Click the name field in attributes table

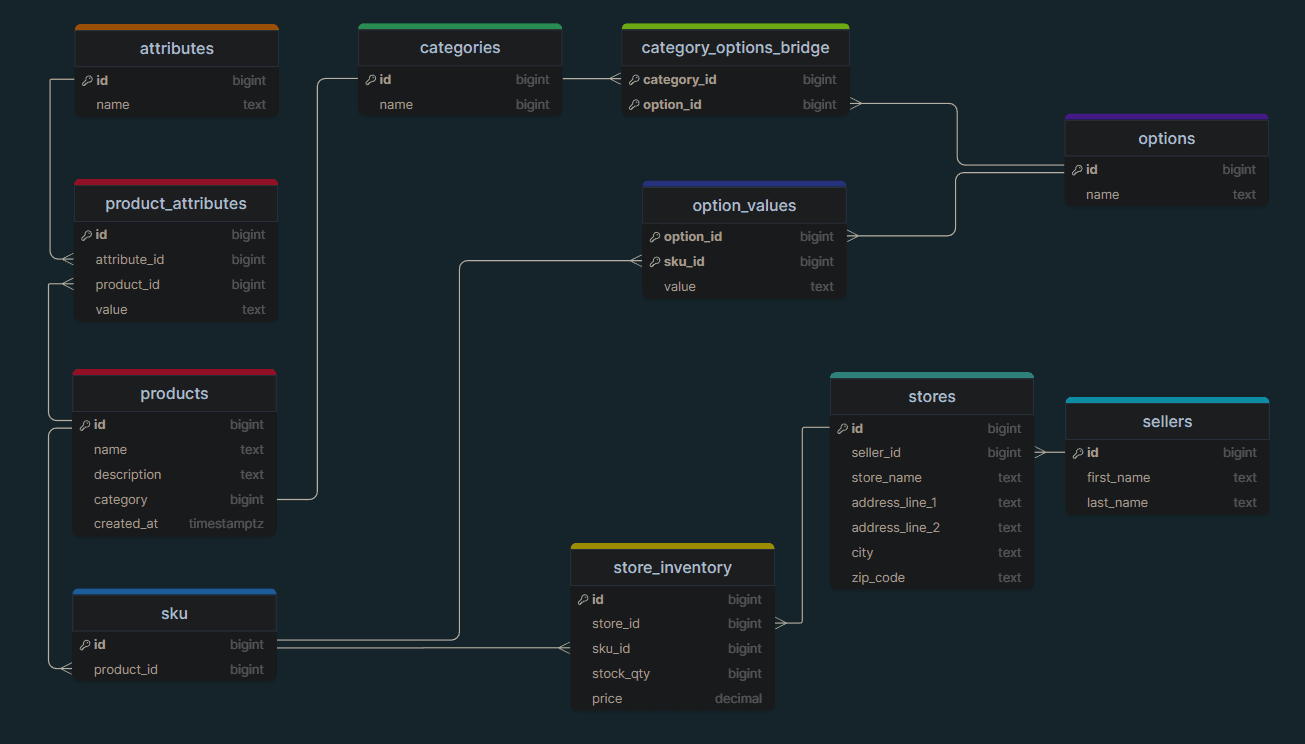[x=177, y=105]
